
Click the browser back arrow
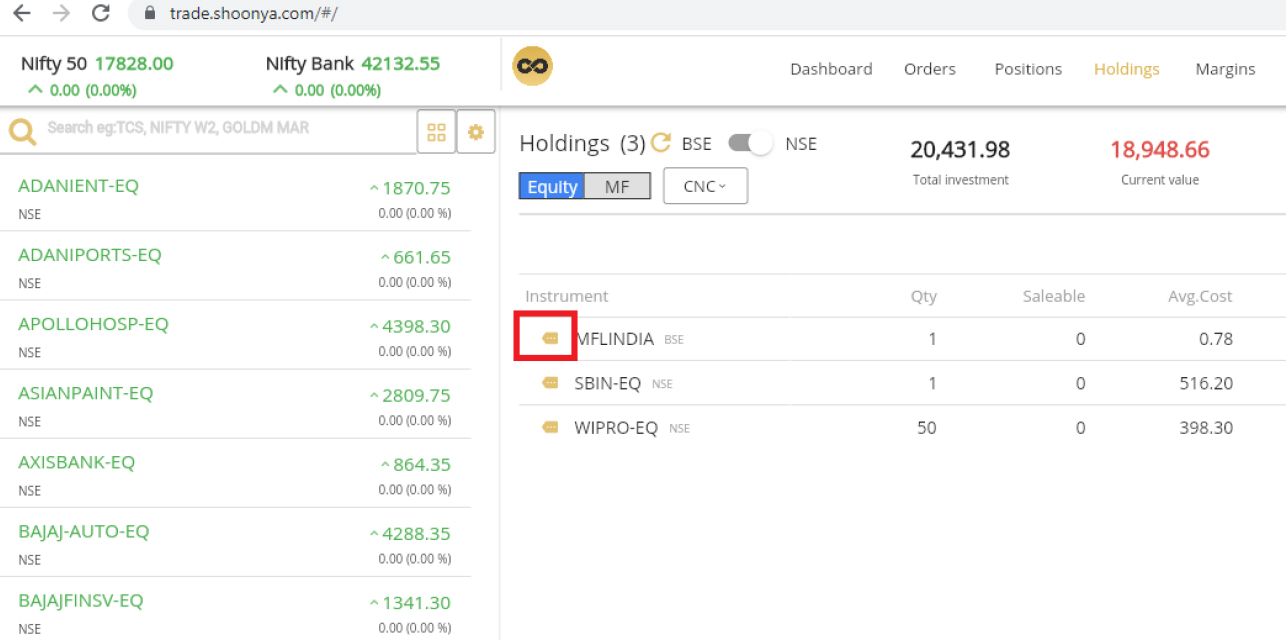point(21,14)
